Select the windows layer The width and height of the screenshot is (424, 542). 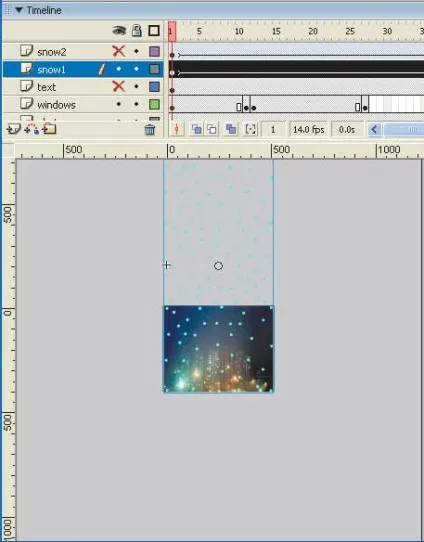click(x=56, y=104)
